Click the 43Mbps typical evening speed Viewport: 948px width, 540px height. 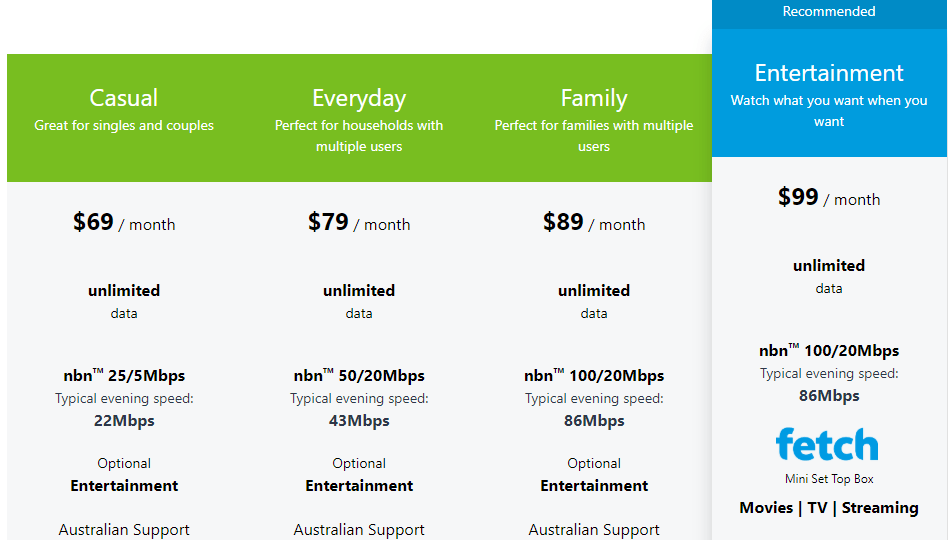(x=359, y=421)
